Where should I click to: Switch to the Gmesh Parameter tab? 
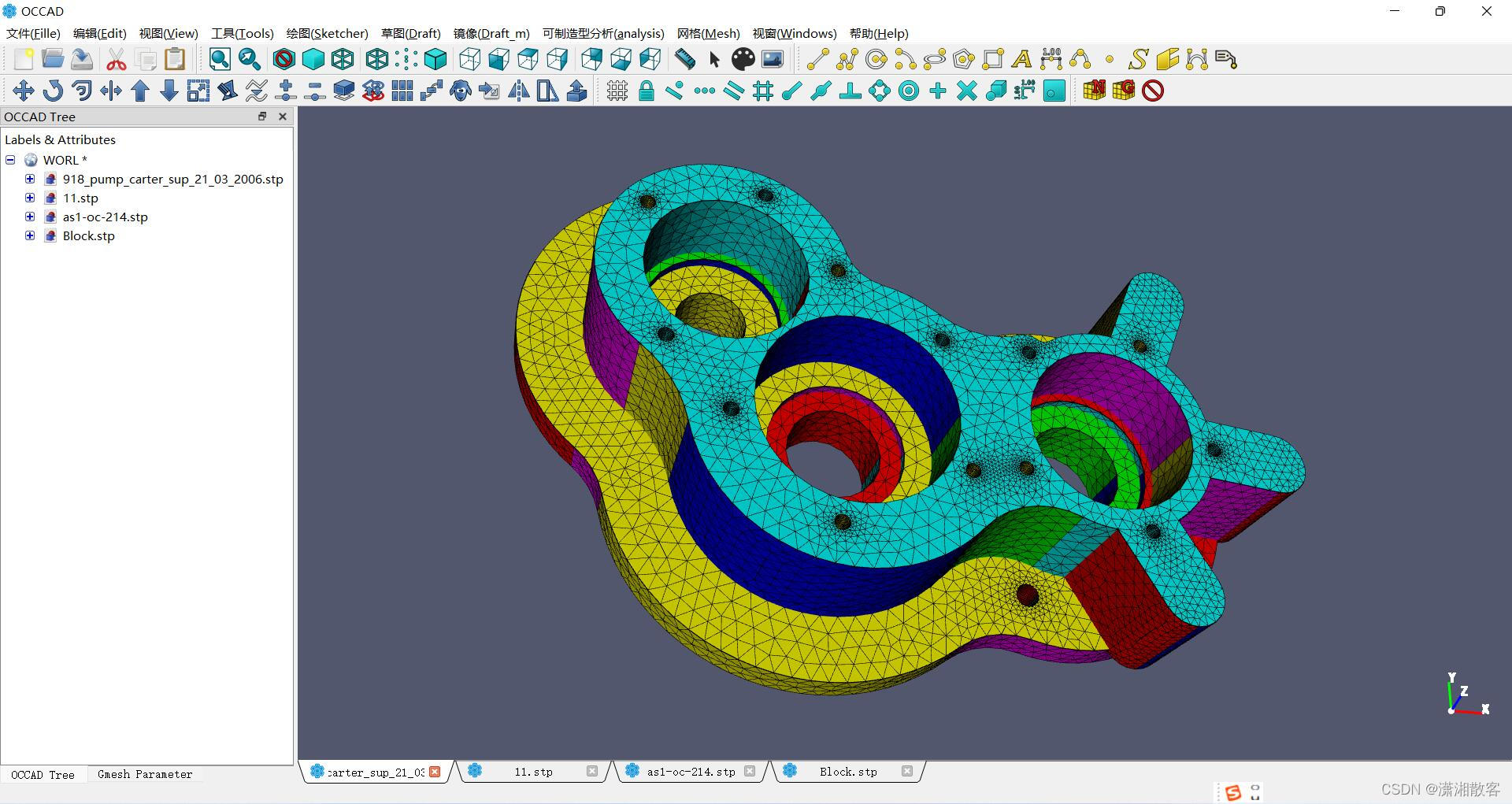tap(145, 774)
